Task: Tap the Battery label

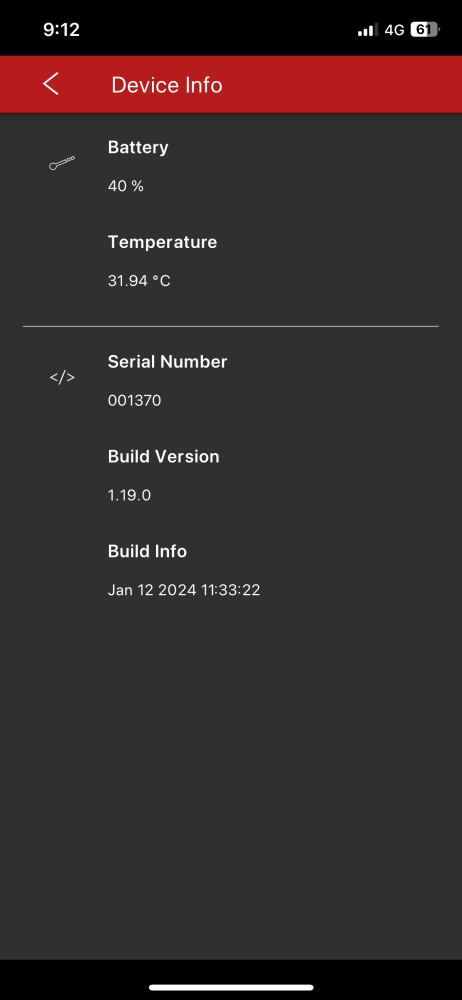Action: pyautogui.click(x=138, y=147)
